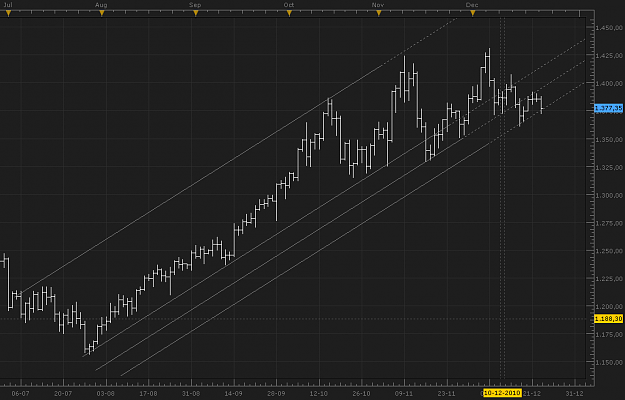Click the 1.350,00 price axis label

coord(609,140)
